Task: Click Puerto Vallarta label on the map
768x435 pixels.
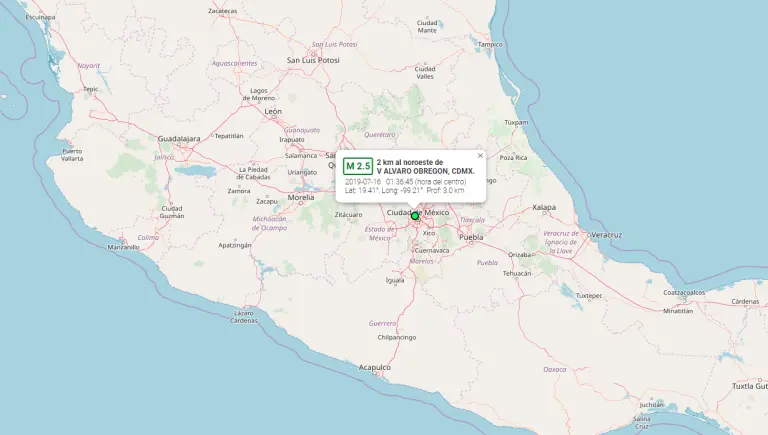Action: coord(72,154)
